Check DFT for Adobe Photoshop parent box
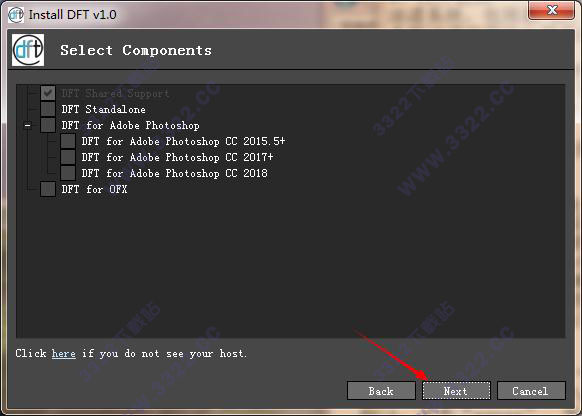Viewport: 582px width, 416px height. tap(48, 125)
